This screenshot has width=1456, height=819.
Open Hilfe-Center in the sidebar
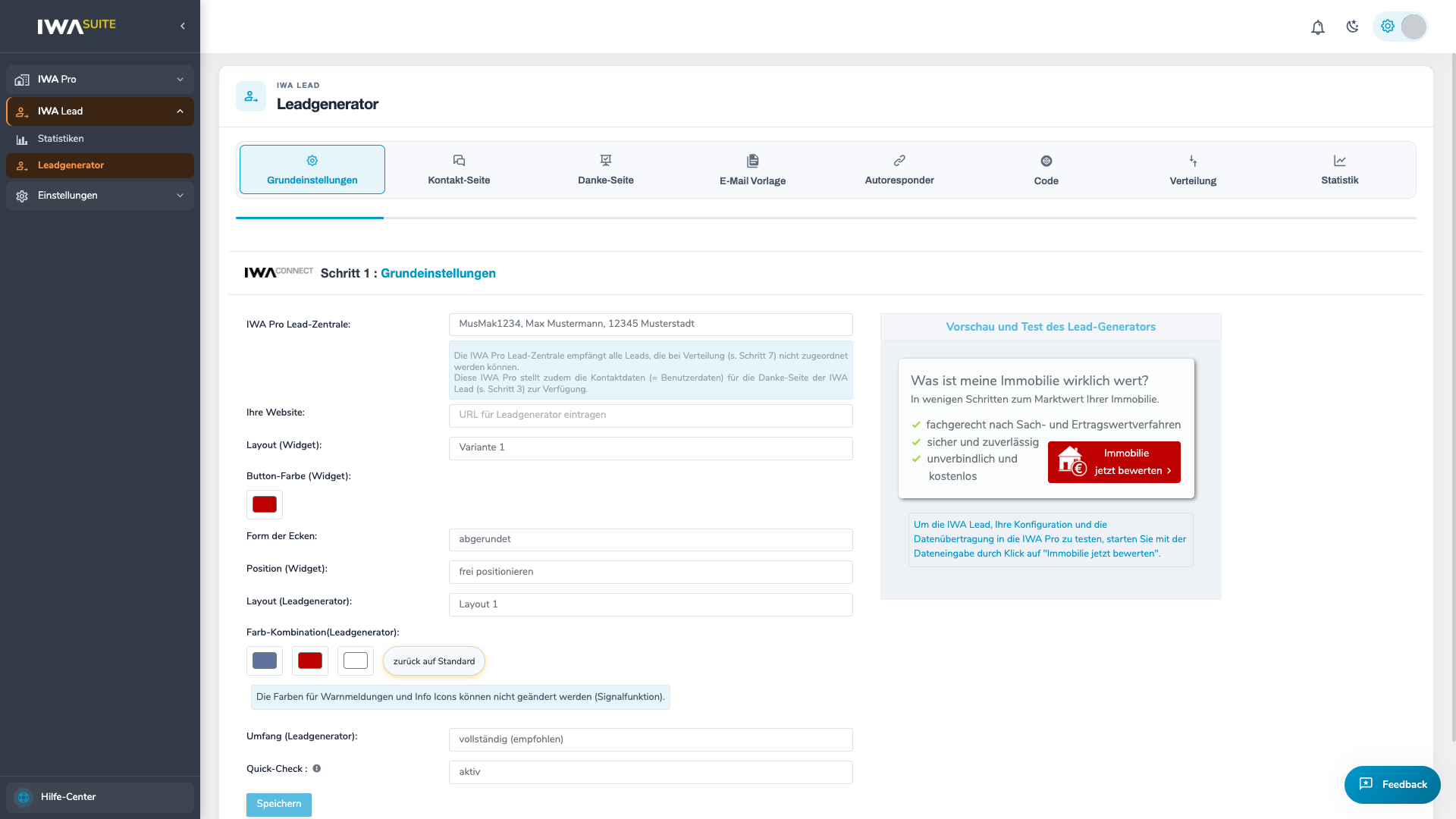coord(100,798)
